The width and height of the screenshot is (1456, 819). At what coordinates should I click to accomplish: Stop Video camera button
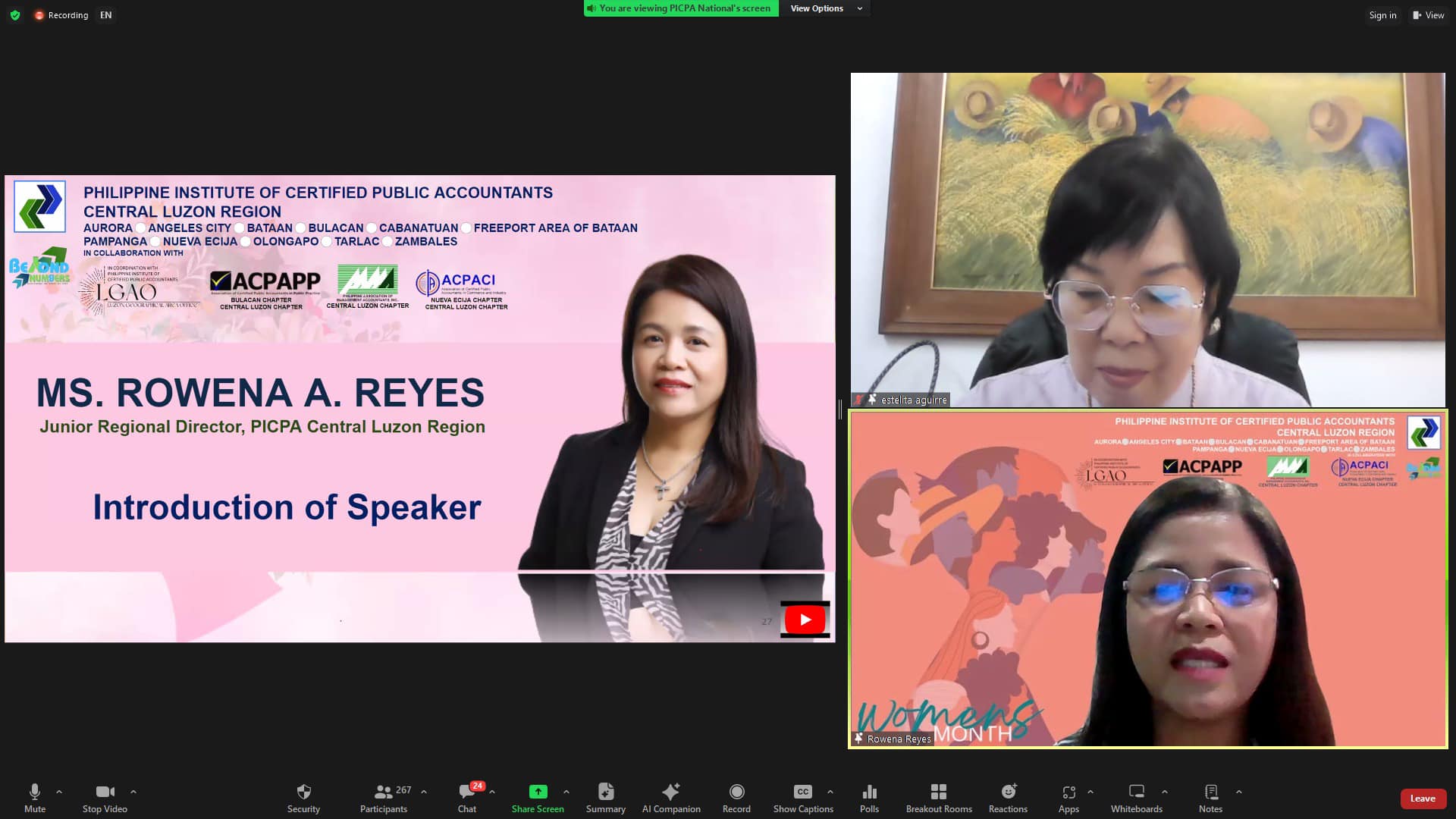coord(105,798)
